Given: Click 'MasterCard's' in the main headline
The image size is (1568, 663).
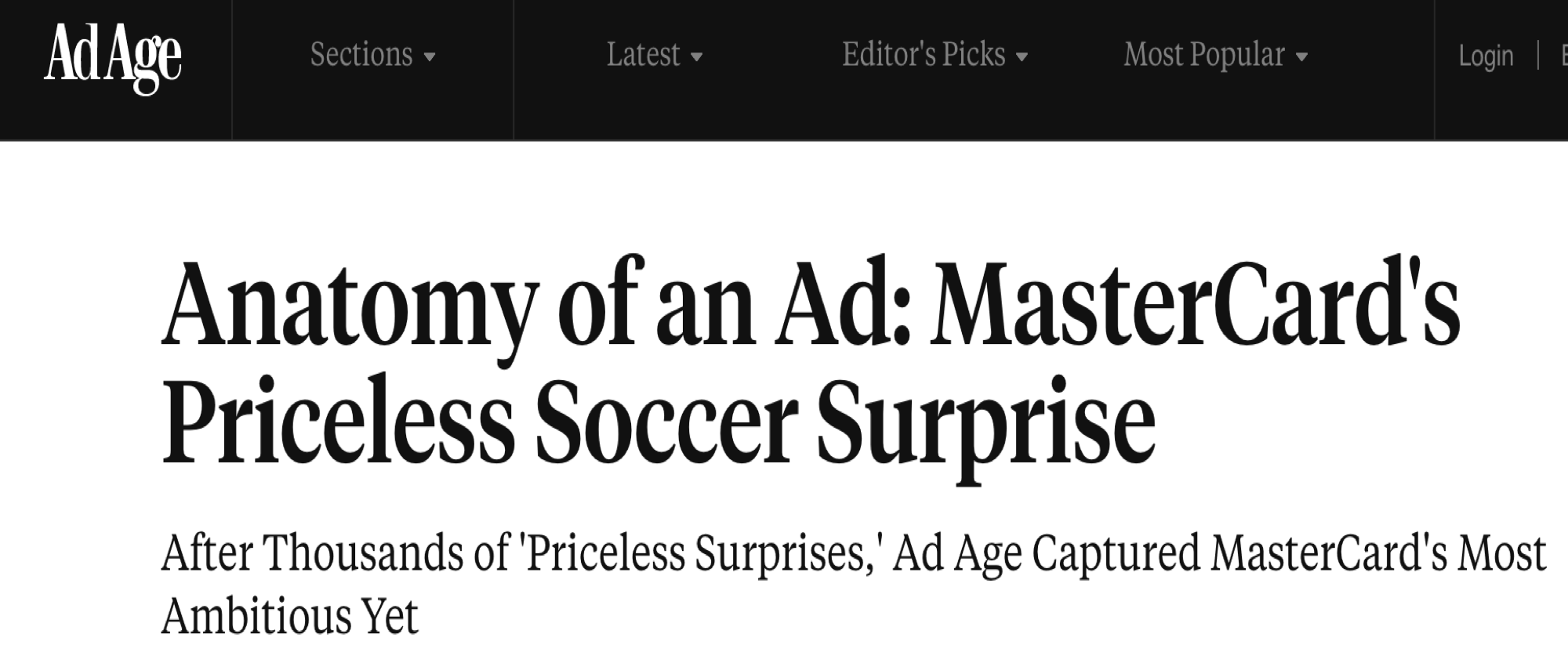Looking at the screenshot, I should pyautogui.click(x=1194, y=306).
